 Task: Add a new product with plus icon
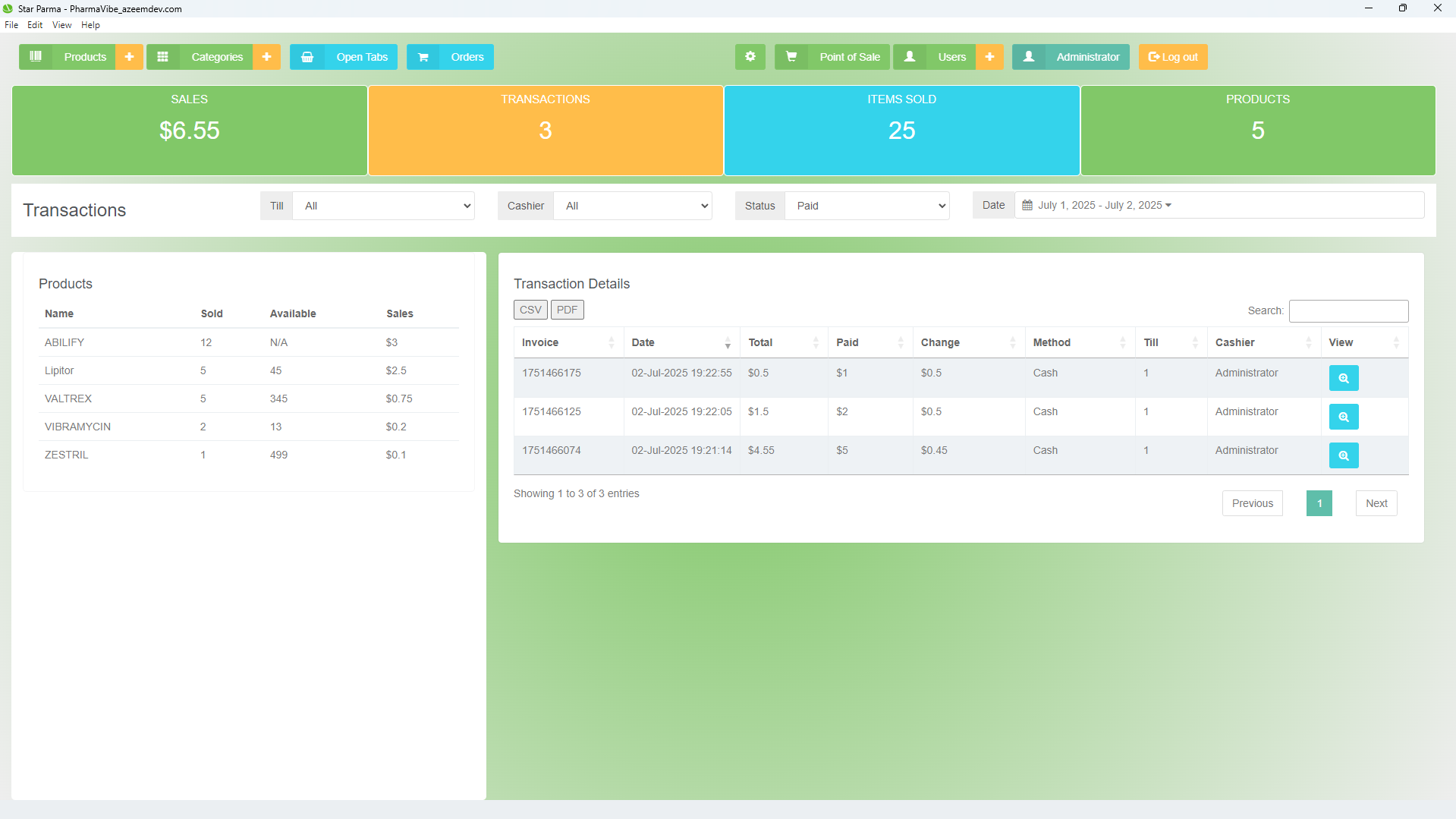(x=129, y=57)
